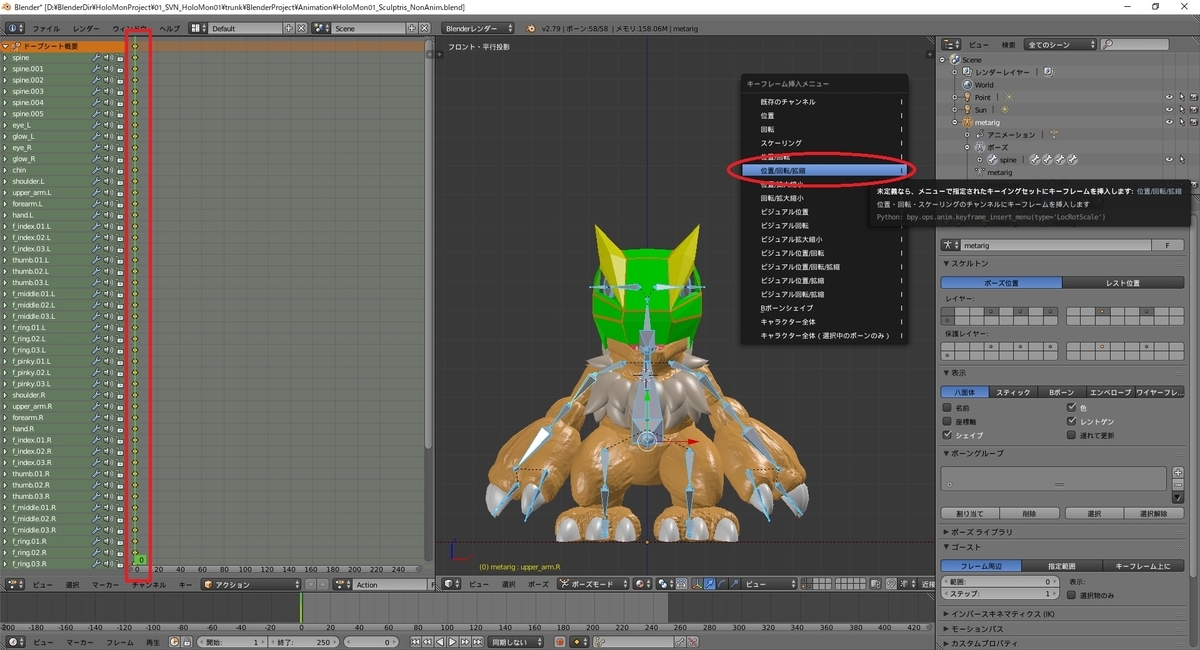The image size is (1200, 650).
Task: Hide the Sun lamp via eye icon
Action: coord(1169,109)
